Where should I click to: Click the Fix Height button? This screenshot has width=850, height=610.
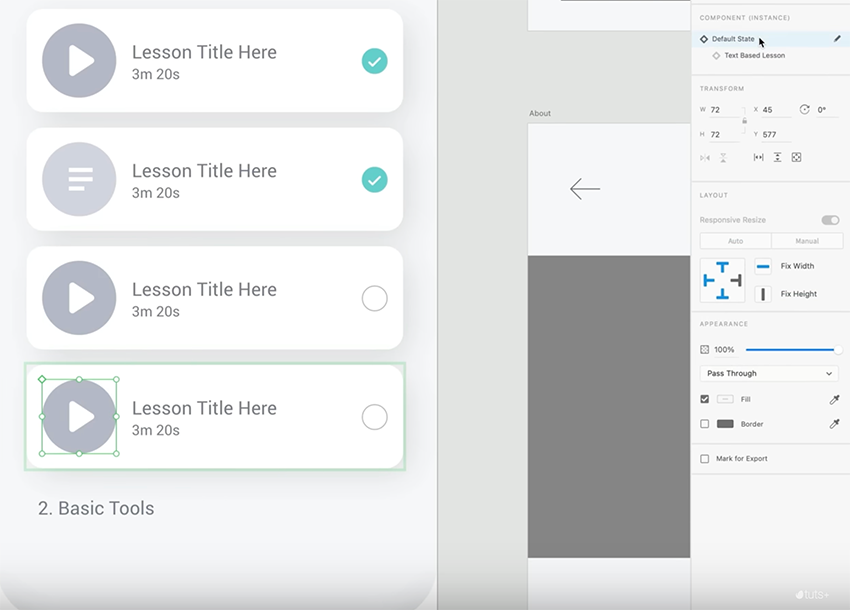[x=763, y=294]
